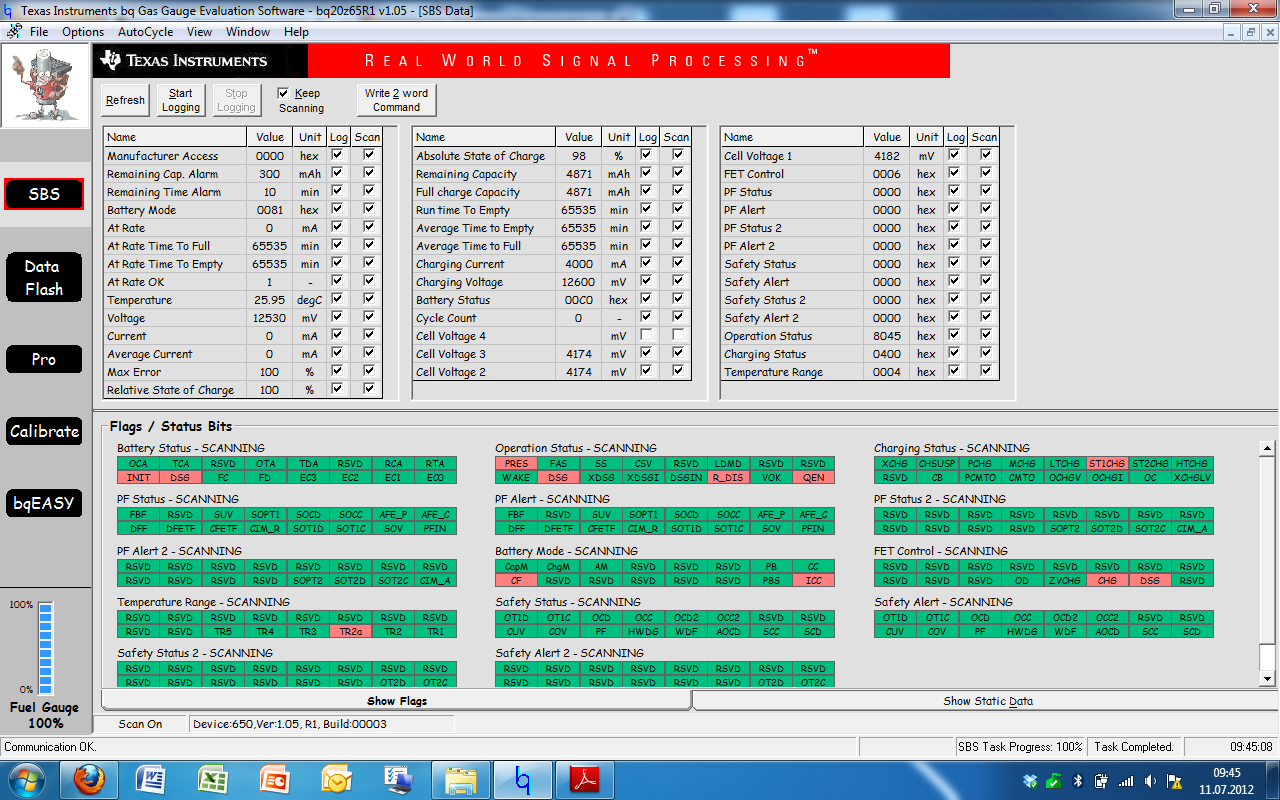Toggle Scan checkbox for FET Control row
Image resolution: width=1280 pixels, height=800 pixels.
point(986,173)
